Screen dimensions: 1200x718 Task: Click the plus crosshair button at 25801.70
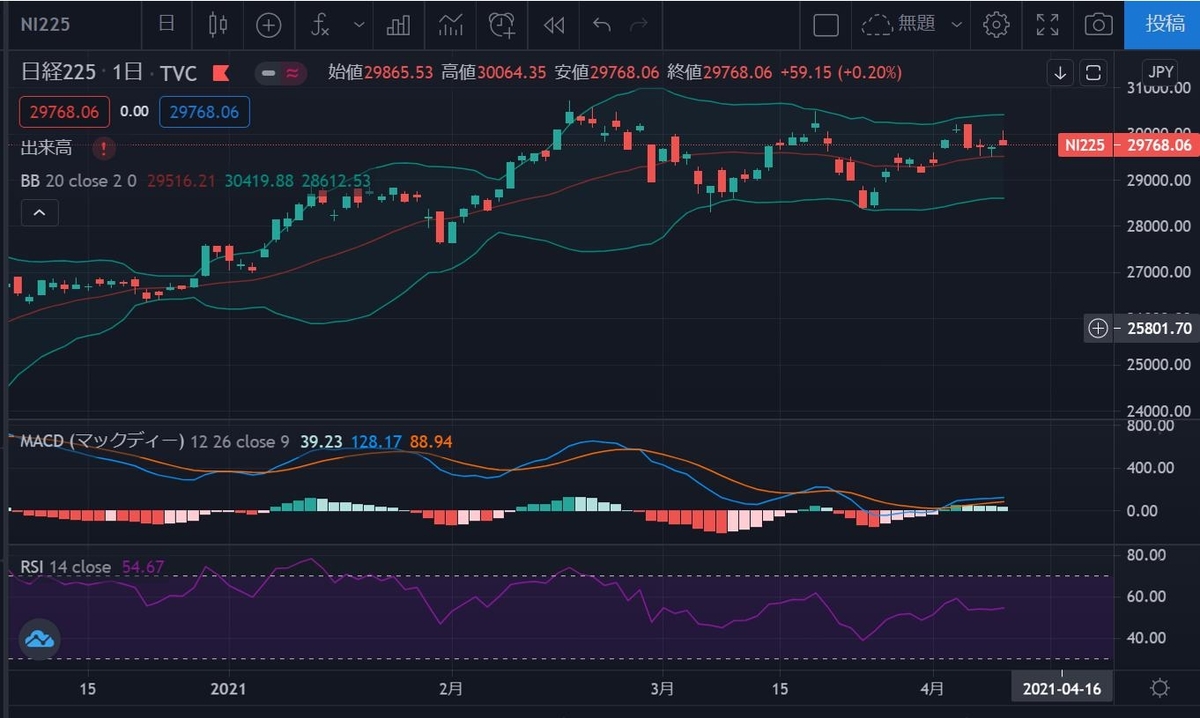(1098, 328)
